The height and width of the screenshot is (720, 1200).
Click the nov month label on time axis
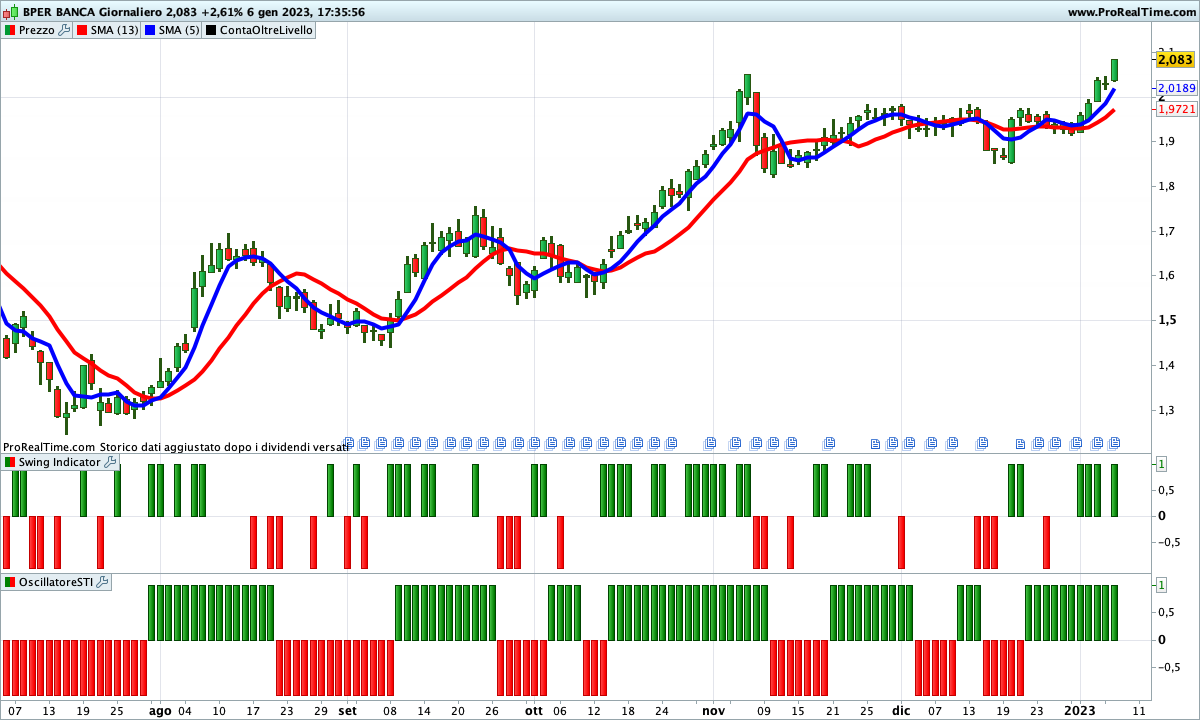[x=713, y=711]
